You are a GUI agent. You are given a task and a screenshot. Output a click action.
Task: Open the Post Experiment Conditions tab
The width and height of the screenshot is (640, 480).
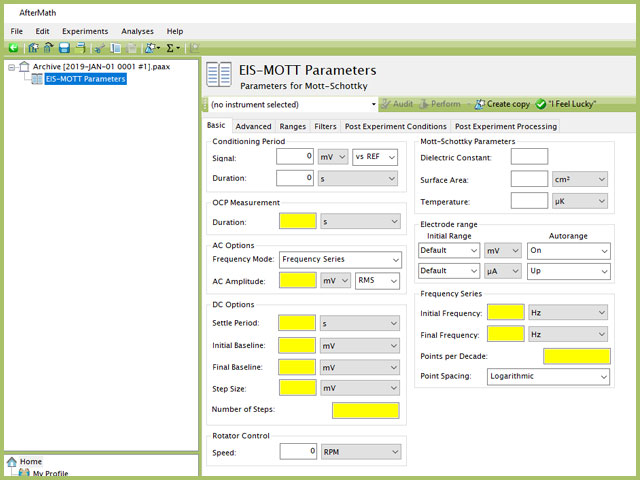point(396,127)
